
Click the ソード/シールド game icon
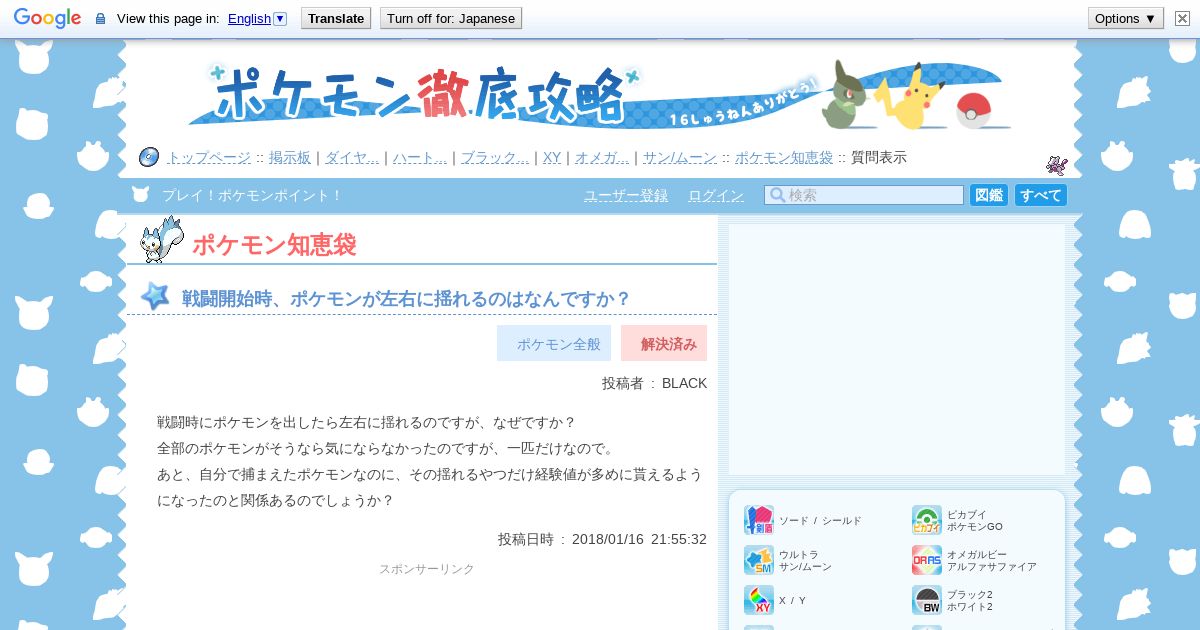coord(759,520)
